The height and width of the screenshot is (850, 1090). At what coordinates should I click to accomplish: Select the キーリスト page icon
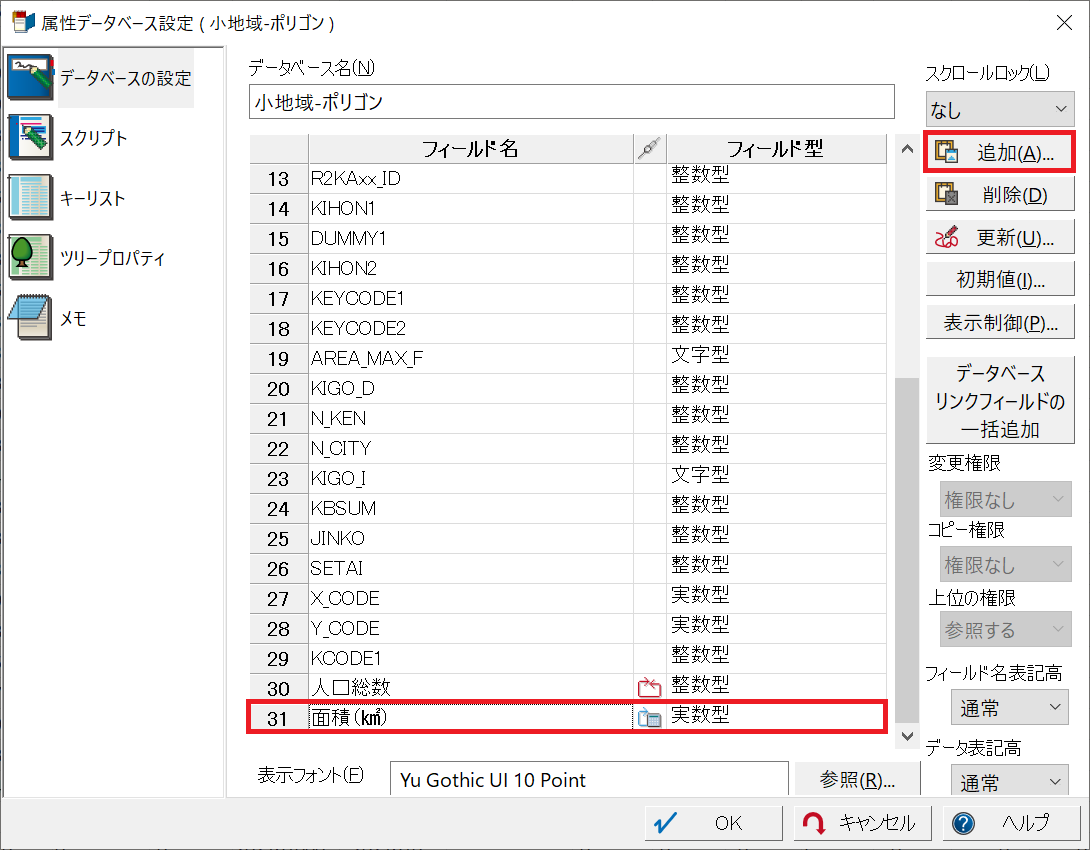pyautogui.click(x=30, y=197)
